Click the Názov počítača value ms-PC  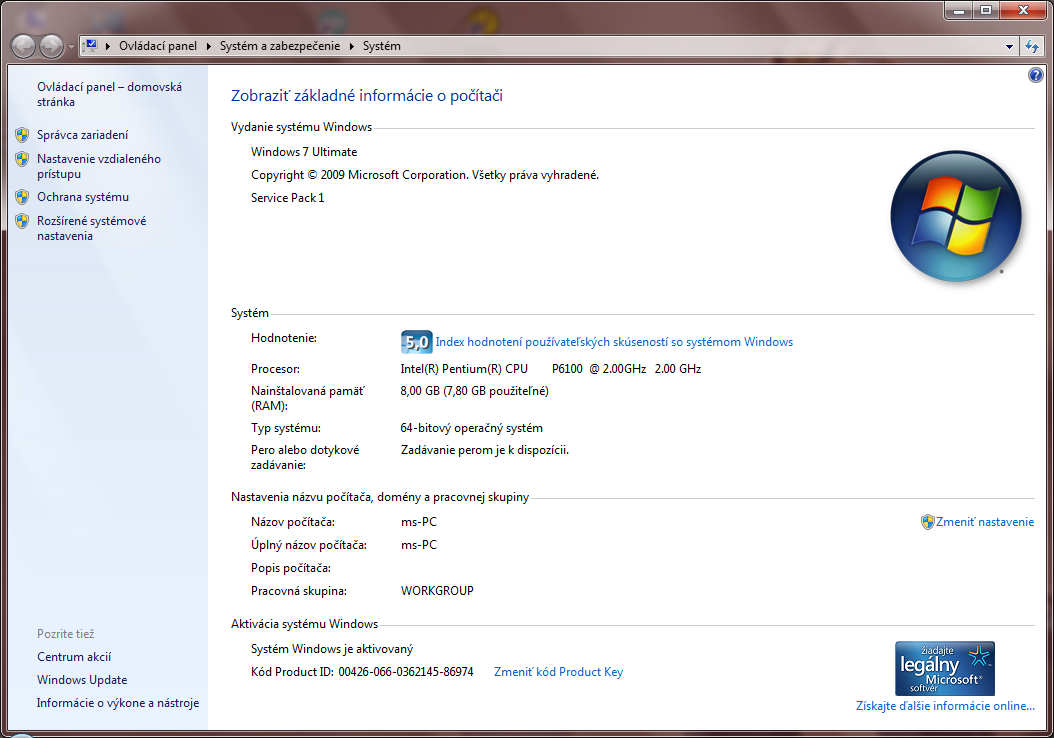click(419, 522)
